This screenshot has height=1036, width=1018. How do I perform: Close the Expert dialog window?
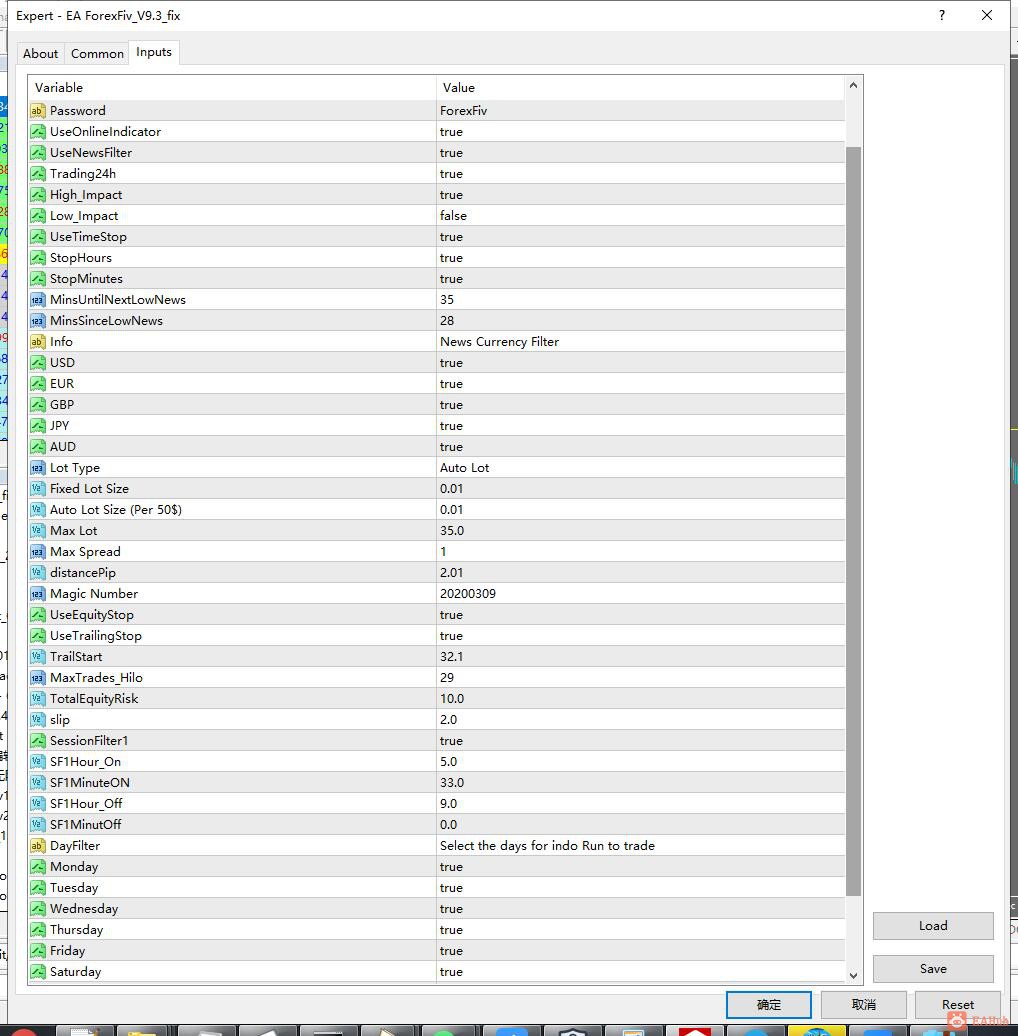click(987, 15)
